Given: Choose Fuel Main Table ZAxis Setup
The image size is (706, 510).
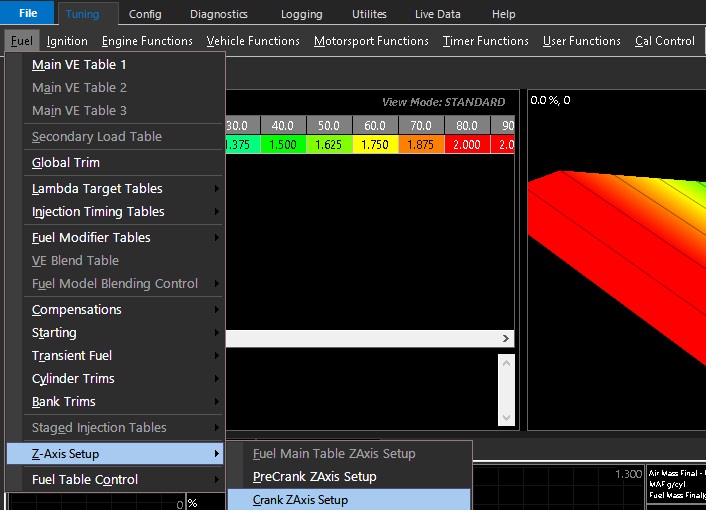Looking at the screenshot, I should [x=349, y=454].
